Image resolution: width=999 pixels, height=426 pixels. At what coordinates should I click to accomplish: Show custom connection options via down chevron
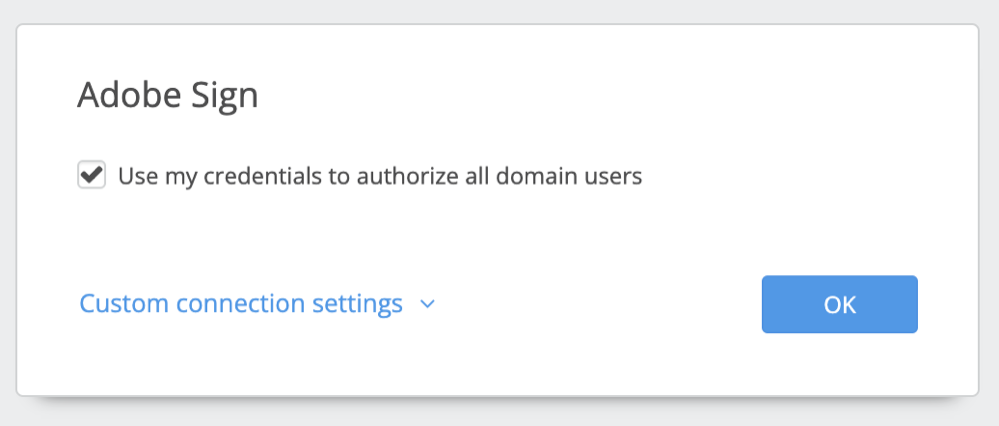pos(428,304)
